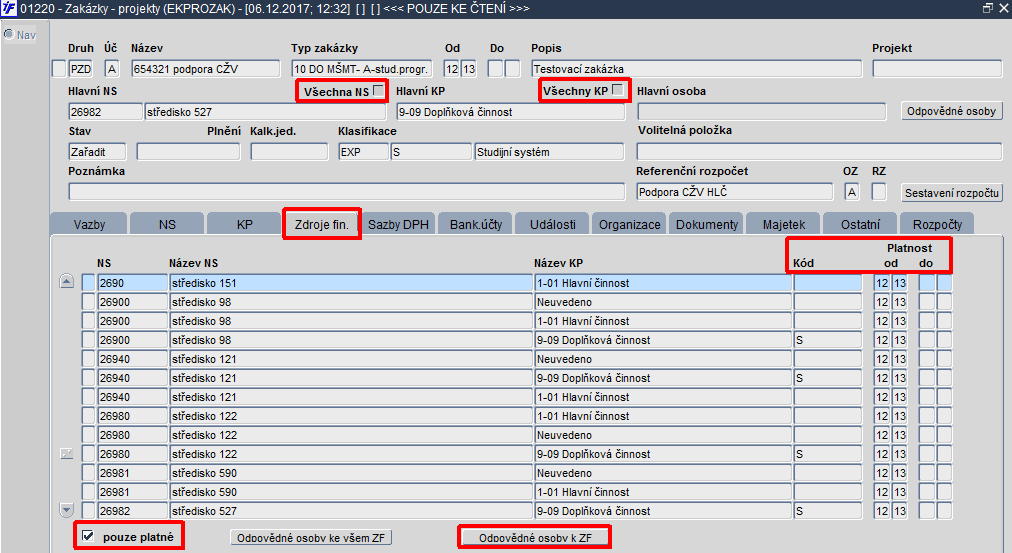This screenshot has height=553, width=1012.
Task: Click Neuvedeno in row 26980 středisko 122
Action: pos(663,435)
